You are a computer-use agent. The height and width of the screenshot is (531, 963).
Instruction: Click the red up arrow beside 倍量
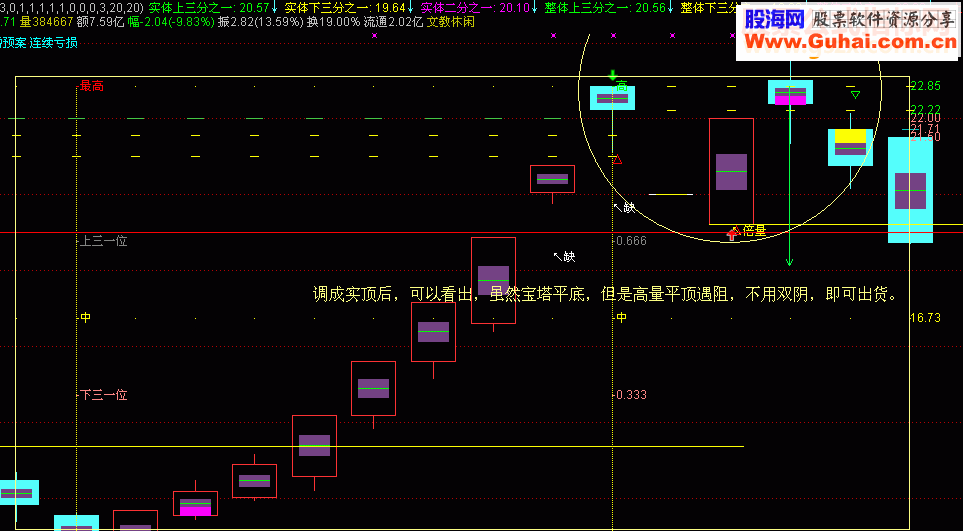732,233
